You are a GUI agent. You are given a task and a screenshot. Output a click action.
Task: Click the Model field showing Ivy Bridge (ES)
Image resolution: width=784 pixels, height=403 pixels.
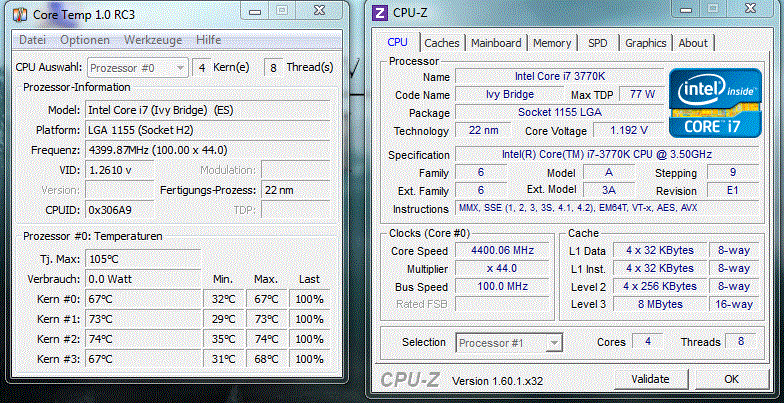pyautogui.click(x=208, y=110)
